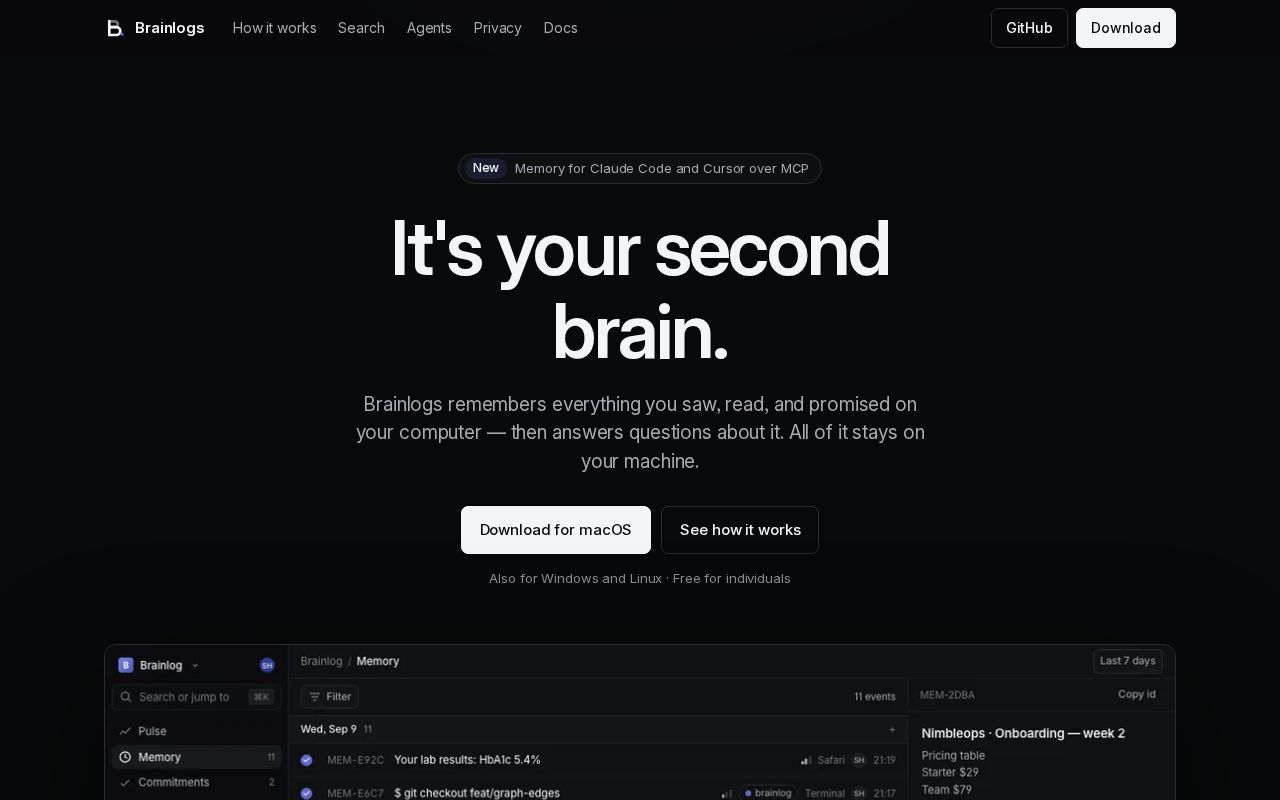Screen dimensions: 1280x800
Task: Expand the Brainlog workspace dropdown chevron
Action: click(x=195, y=666)
